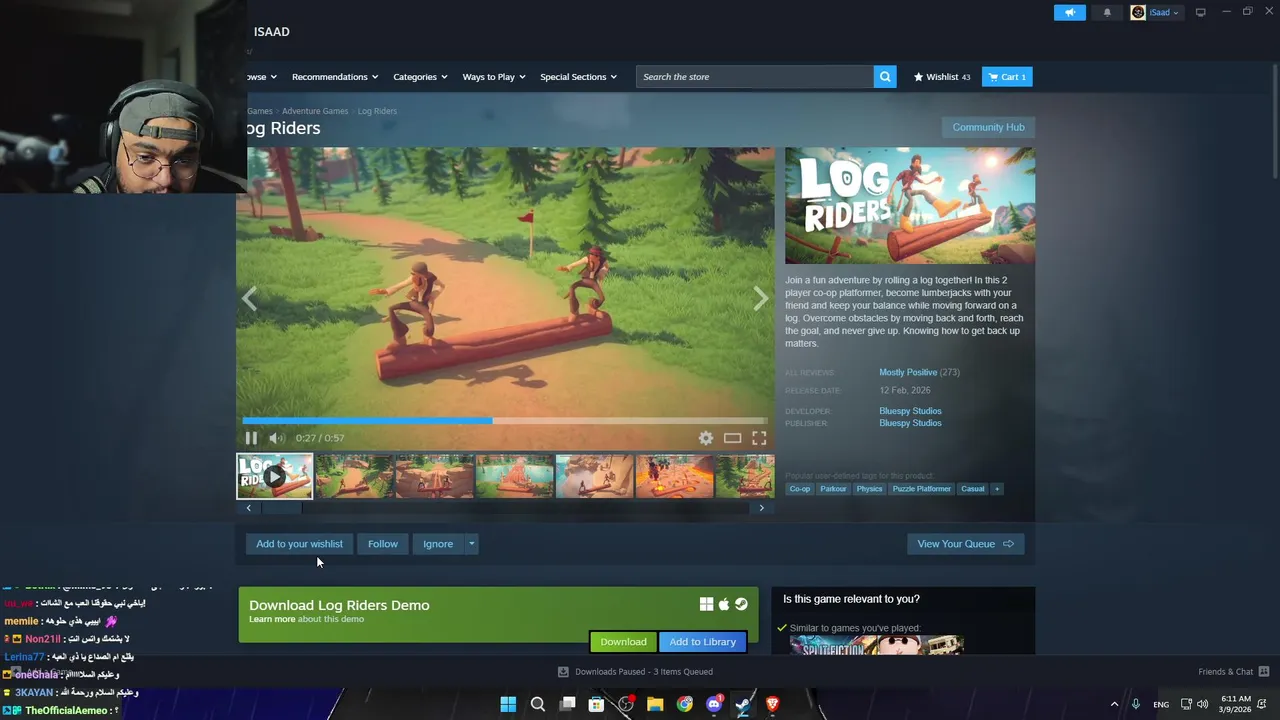
Task: Open Friends & Chat
Action: (1233, 672)
